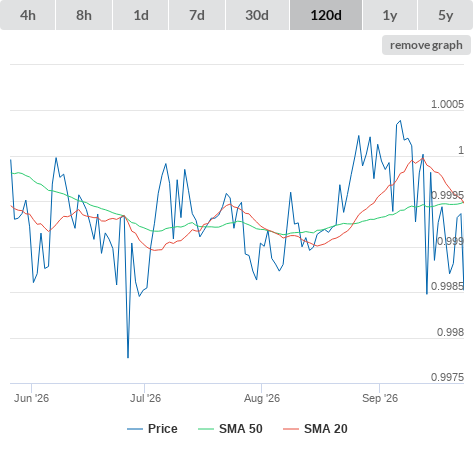Click the Jul '26 axis tick label

(145, 398)
